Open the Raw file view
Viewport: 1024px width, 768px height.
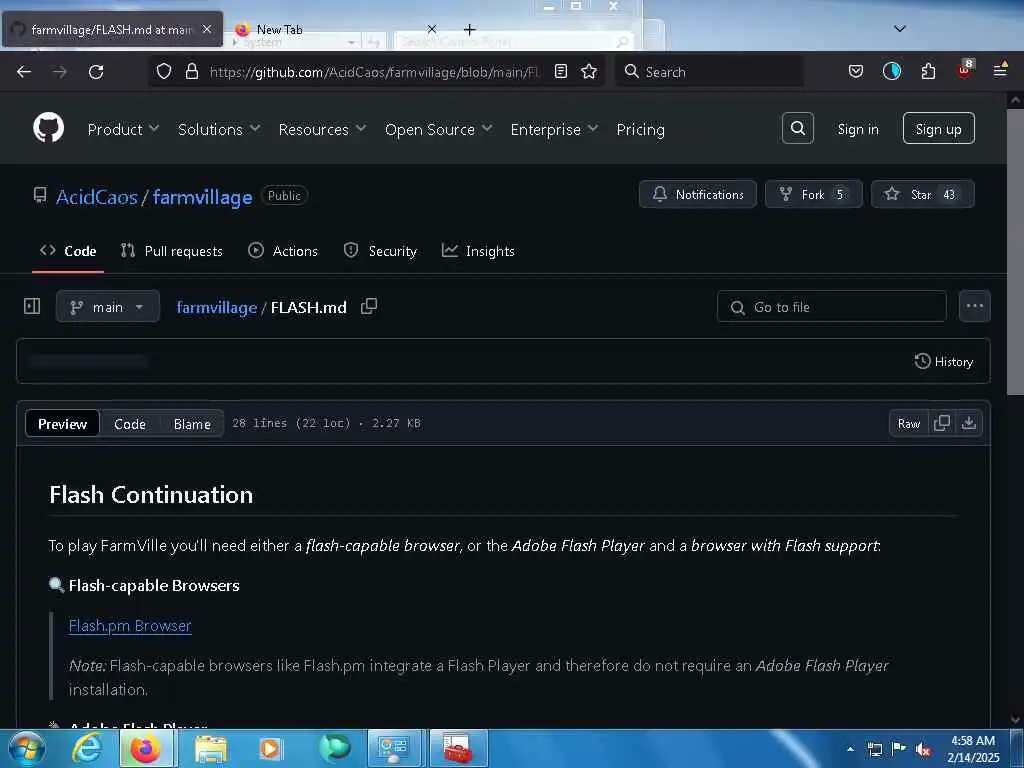[x=908, y=423]
